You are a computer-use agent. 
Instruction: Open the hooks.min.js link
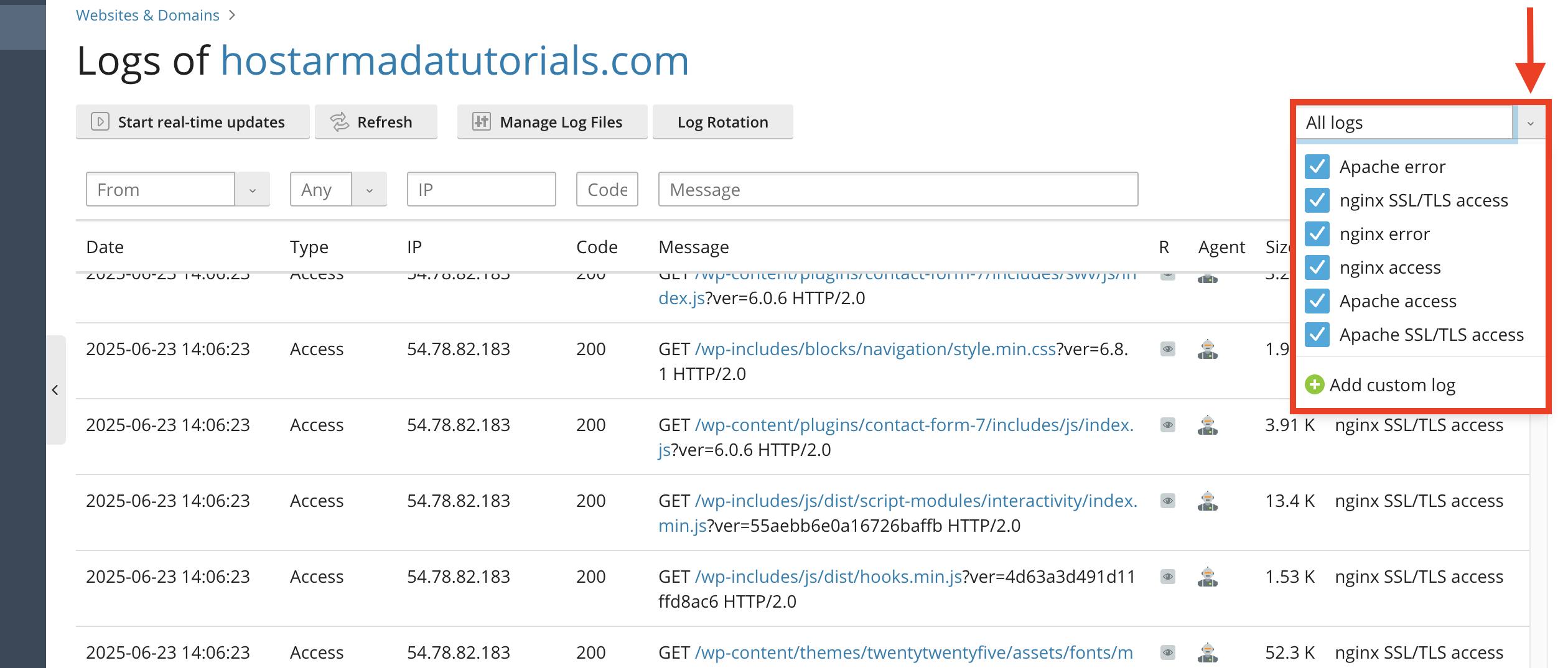(828, 577)
